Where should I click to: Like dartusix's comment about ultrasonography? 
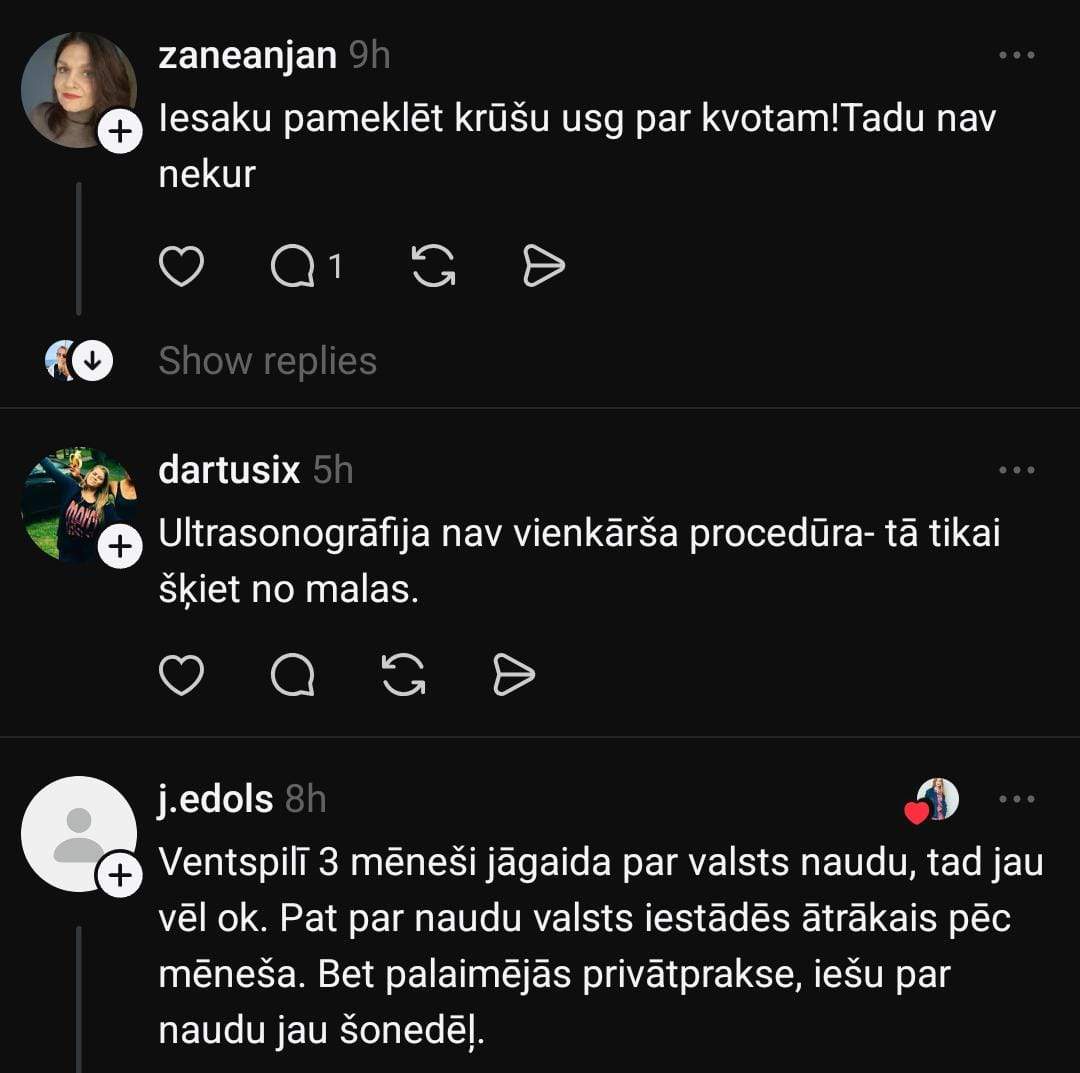182,676
